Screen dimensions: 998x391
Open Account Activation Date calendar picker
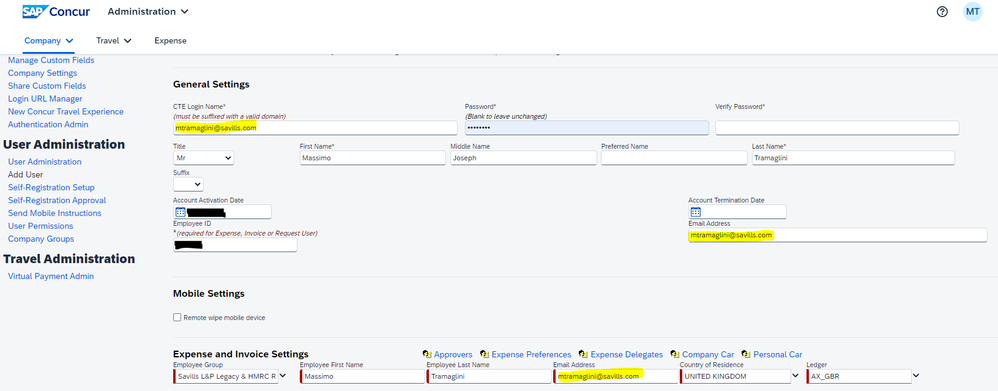pyautogui.click(x=179, y=212)
